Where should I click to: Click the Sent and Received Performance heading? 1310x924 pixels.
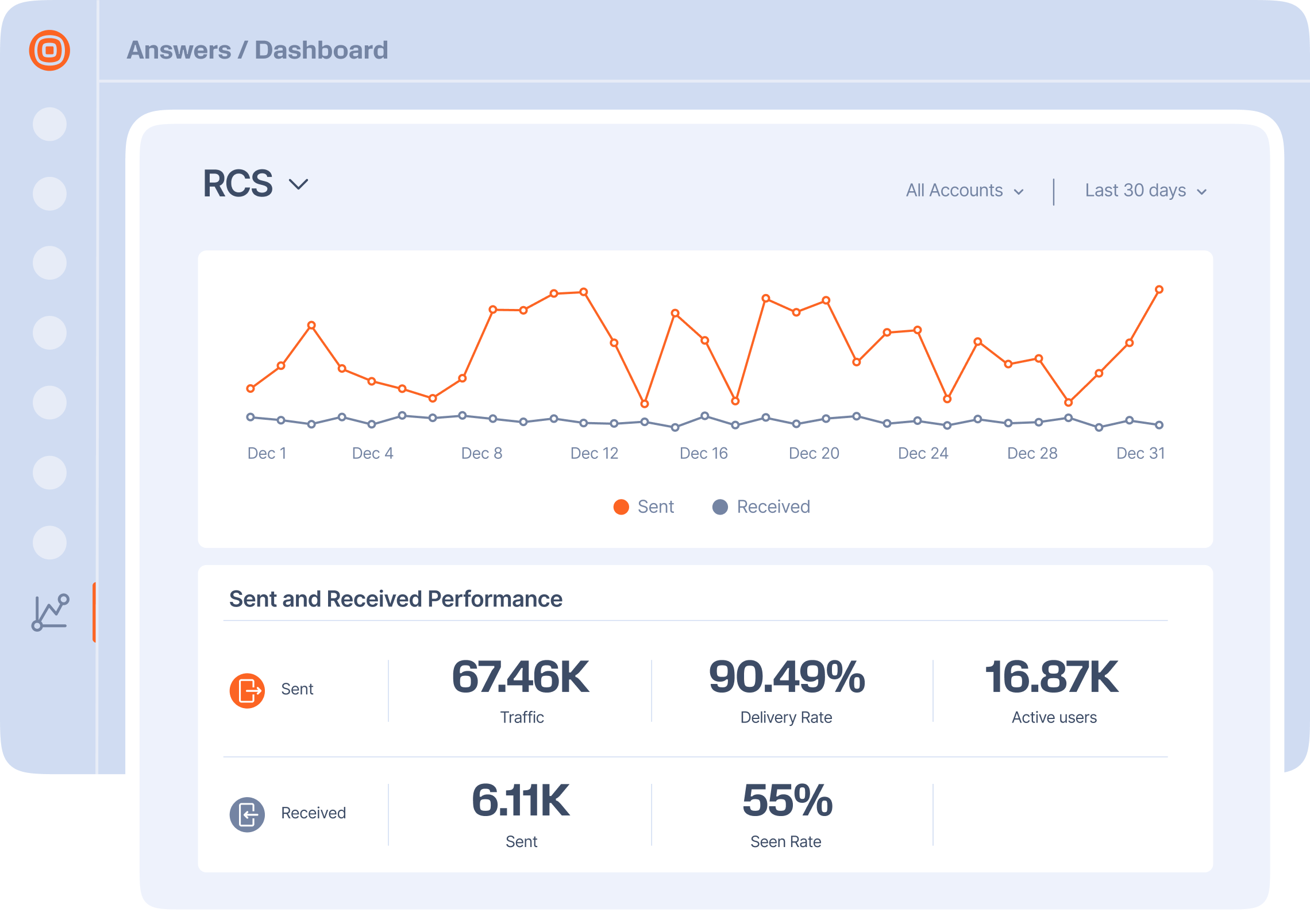(396, 598)
